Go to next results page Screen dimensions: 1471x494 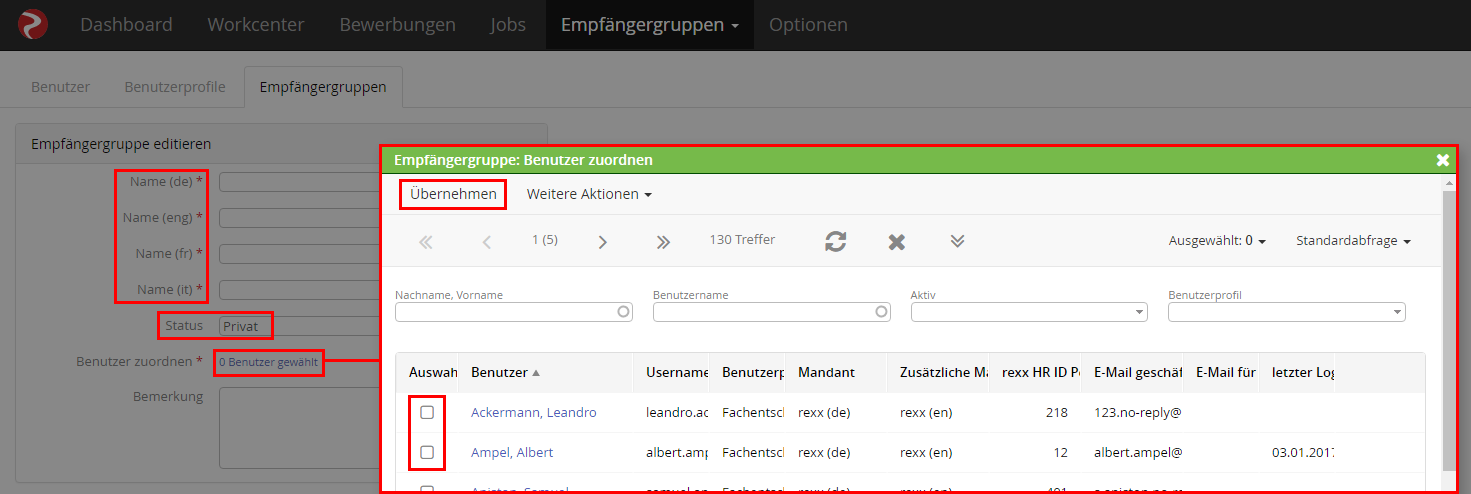pos(603,241)
